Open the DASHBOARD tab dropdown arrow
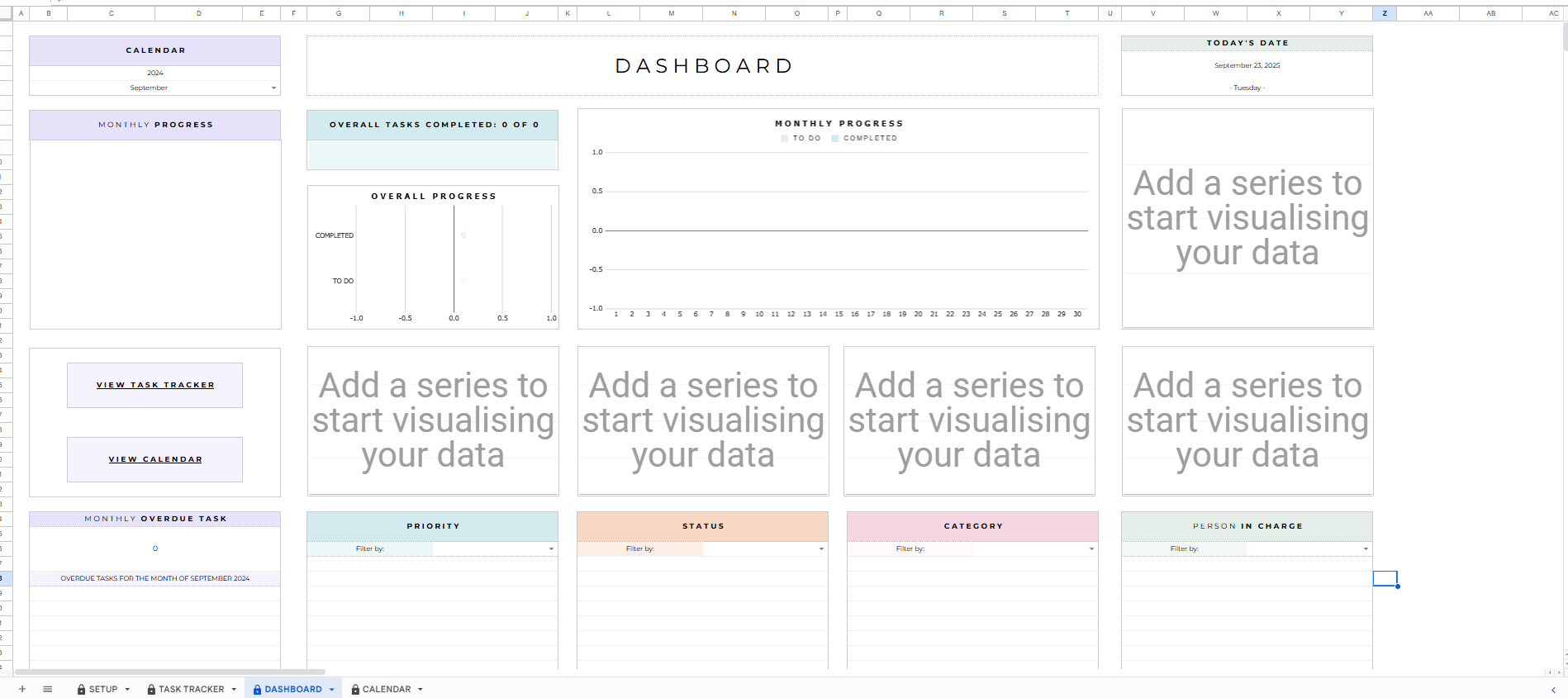 (332, 689)
